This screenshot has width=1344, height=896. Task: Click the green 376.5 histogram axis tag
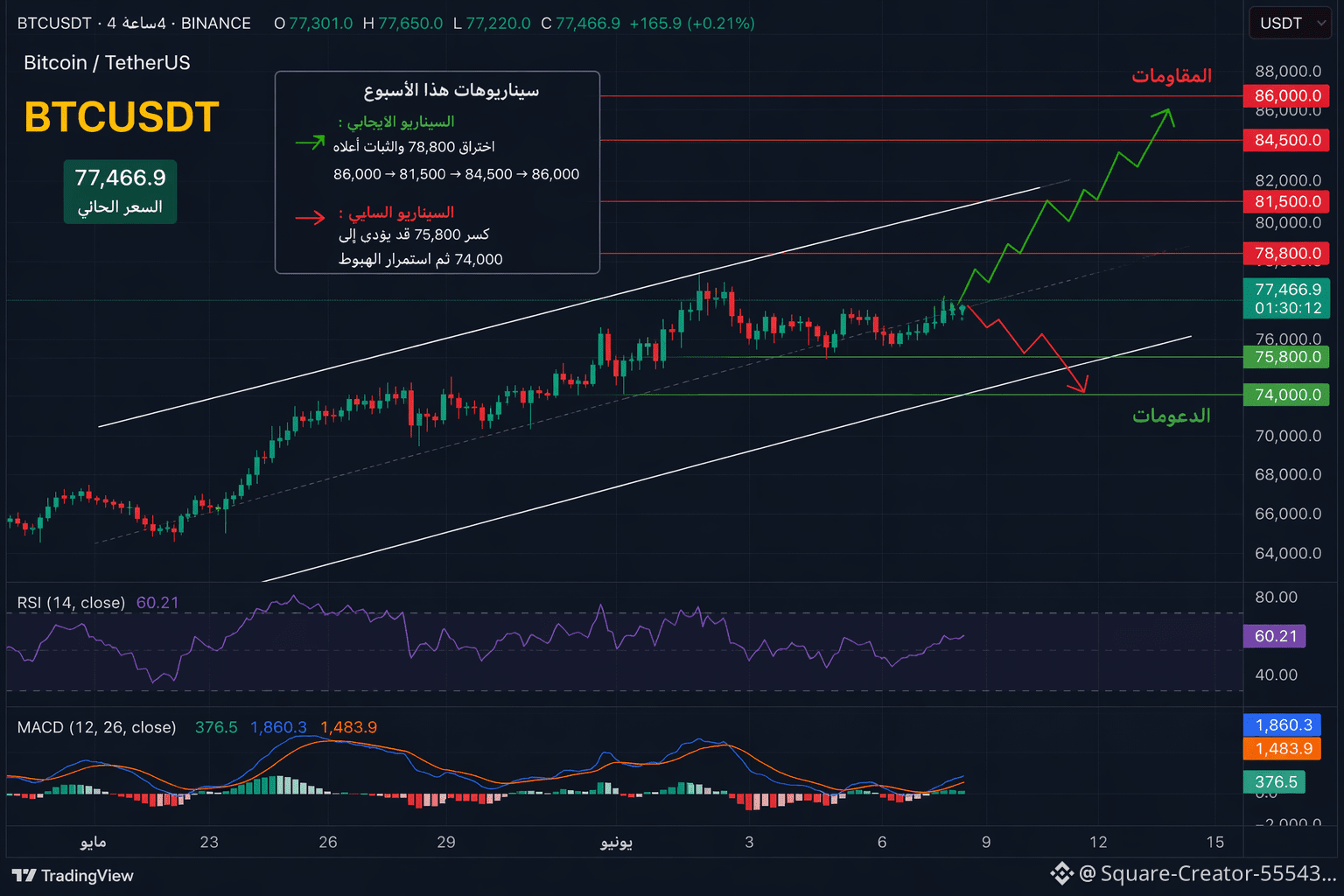[x=1274, y=782]
